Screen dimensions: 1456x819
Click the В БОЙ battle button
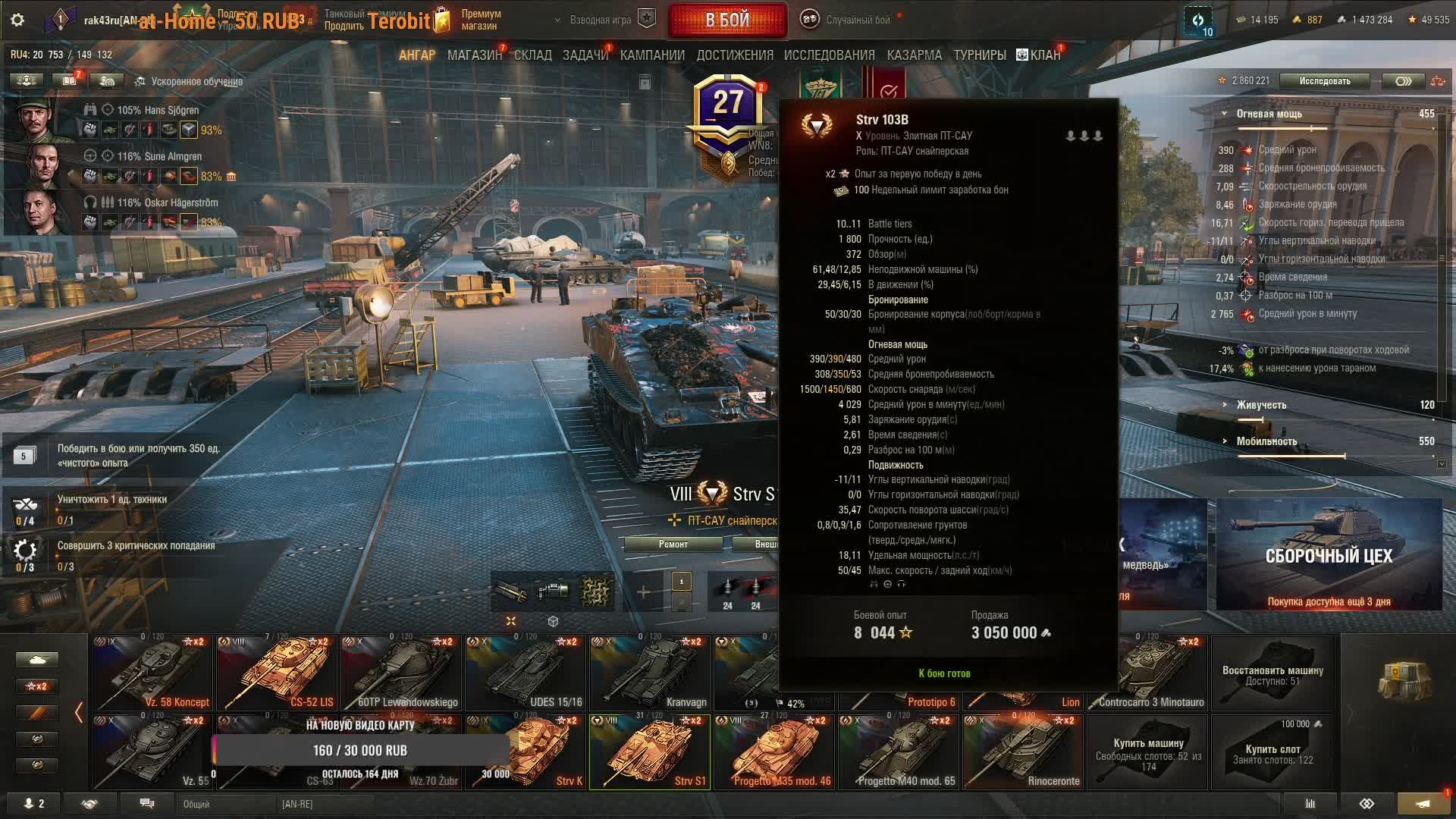coord(727,20)
